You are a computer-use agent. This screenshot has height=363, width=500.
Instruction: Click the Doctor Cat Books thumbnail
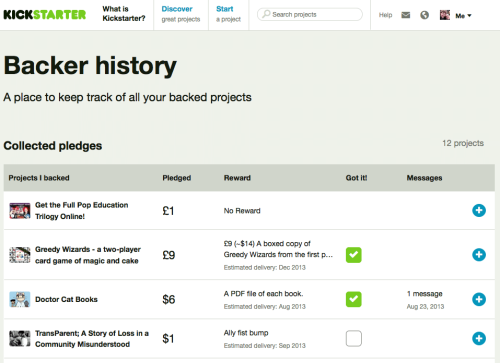coord(20,299)
